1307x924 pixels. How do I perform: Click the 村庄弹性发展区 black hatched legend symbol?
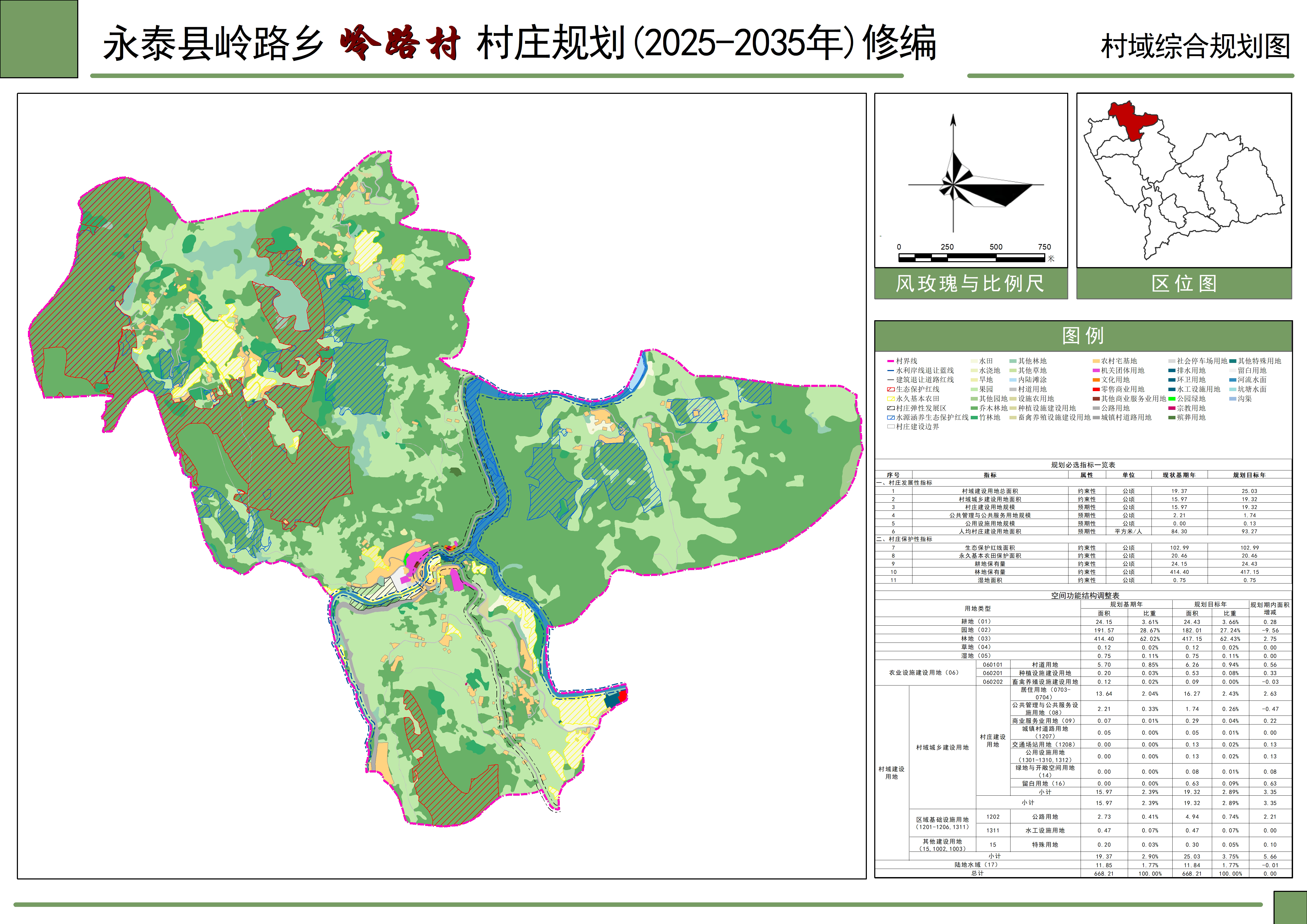click(891, 408)
